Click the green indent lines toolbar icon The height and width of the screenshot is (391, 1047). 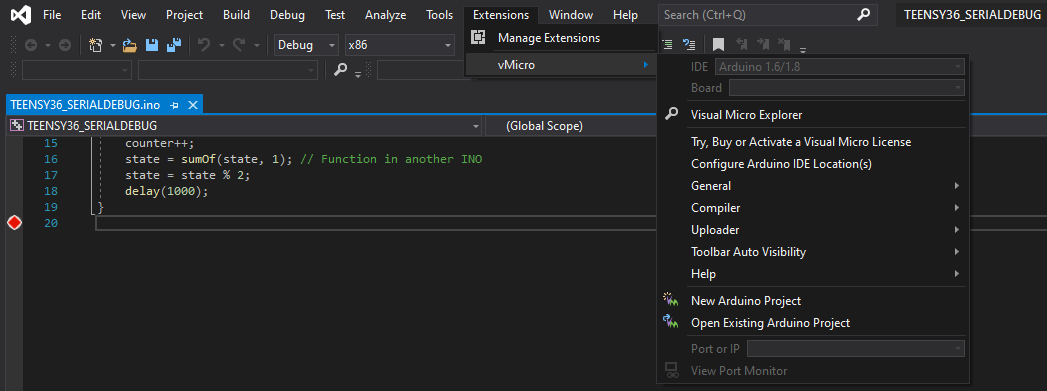pyautogui.click(x=667, y=45)
